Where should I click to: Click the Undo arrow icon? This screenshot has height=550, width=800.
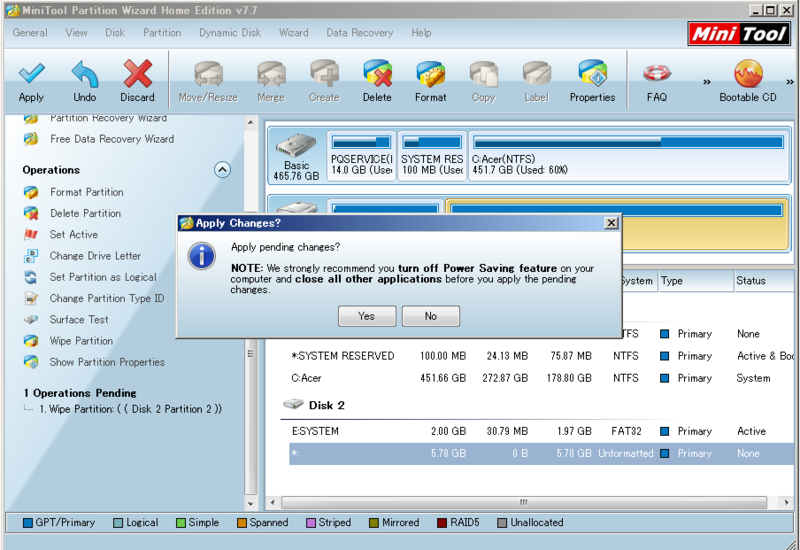coord(85,73)
